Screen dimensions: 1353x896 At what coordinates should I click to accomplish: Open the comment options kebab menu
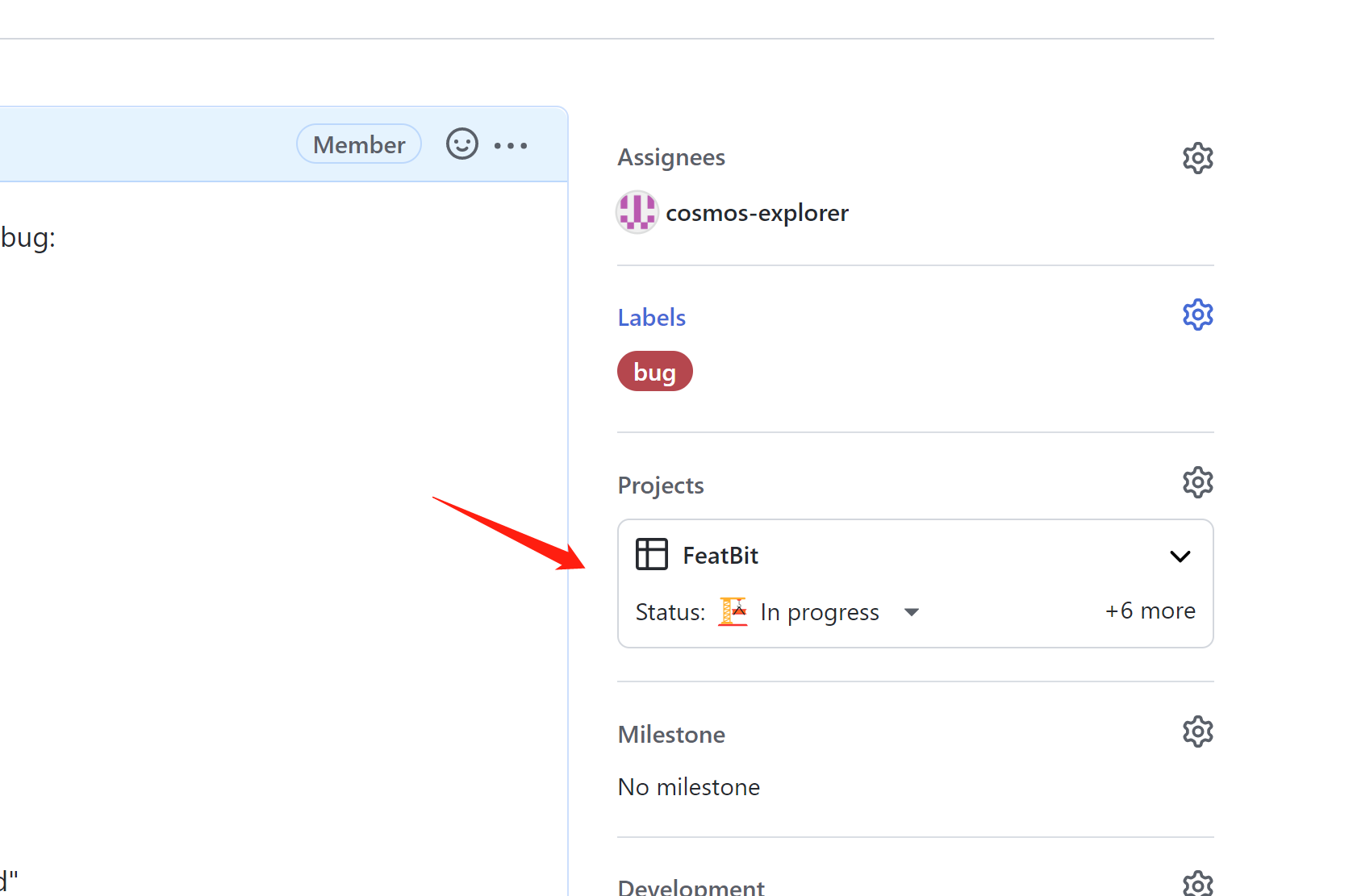point(510,145)
